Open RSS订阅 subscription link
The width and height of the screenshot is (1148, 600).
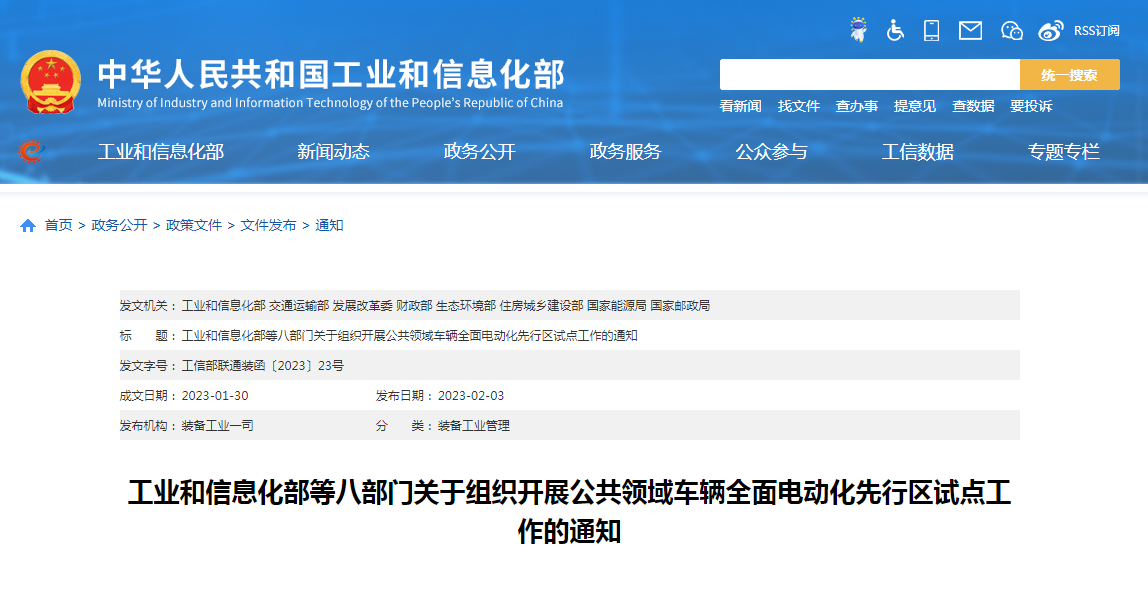1096,31
